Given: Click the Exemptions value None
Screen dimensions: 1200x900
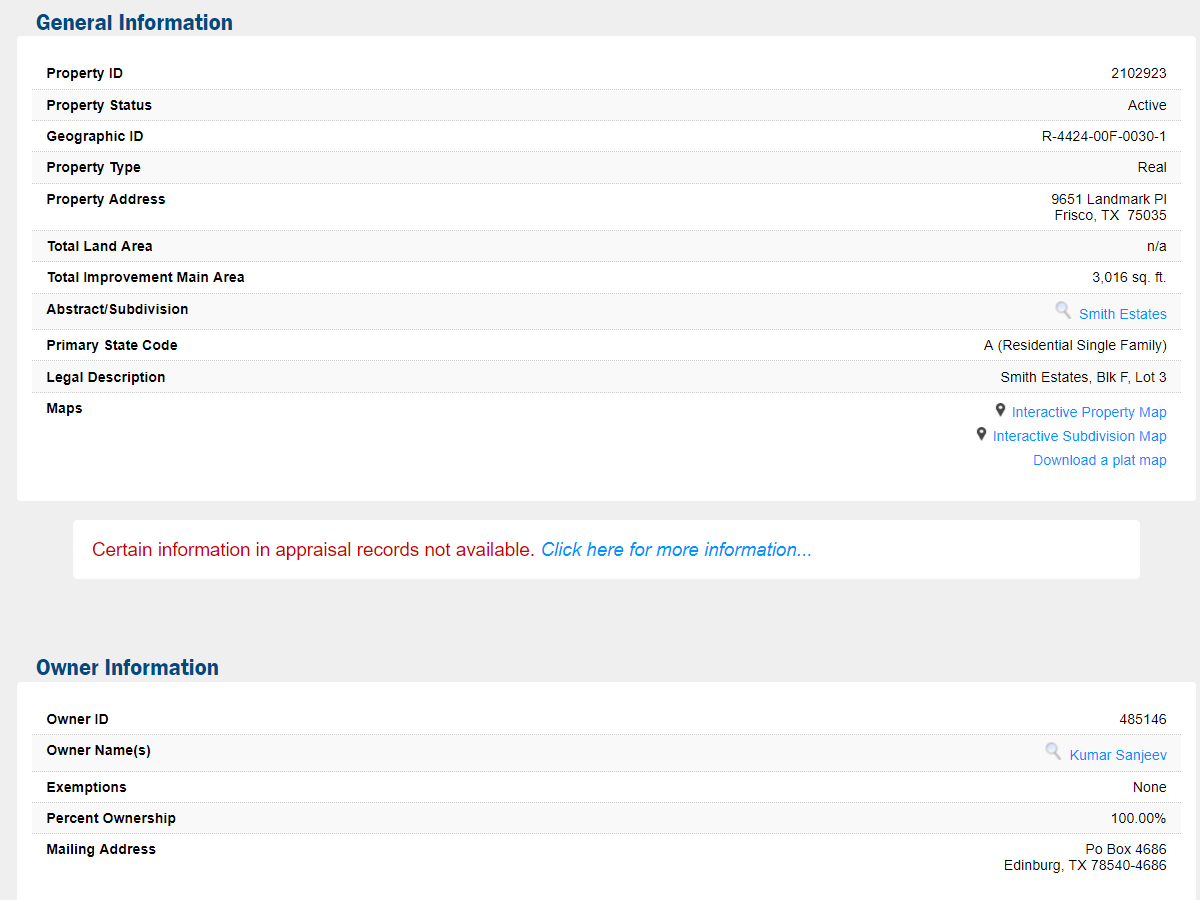Looking at the screenshot, I should click(x=1150, y=787).
